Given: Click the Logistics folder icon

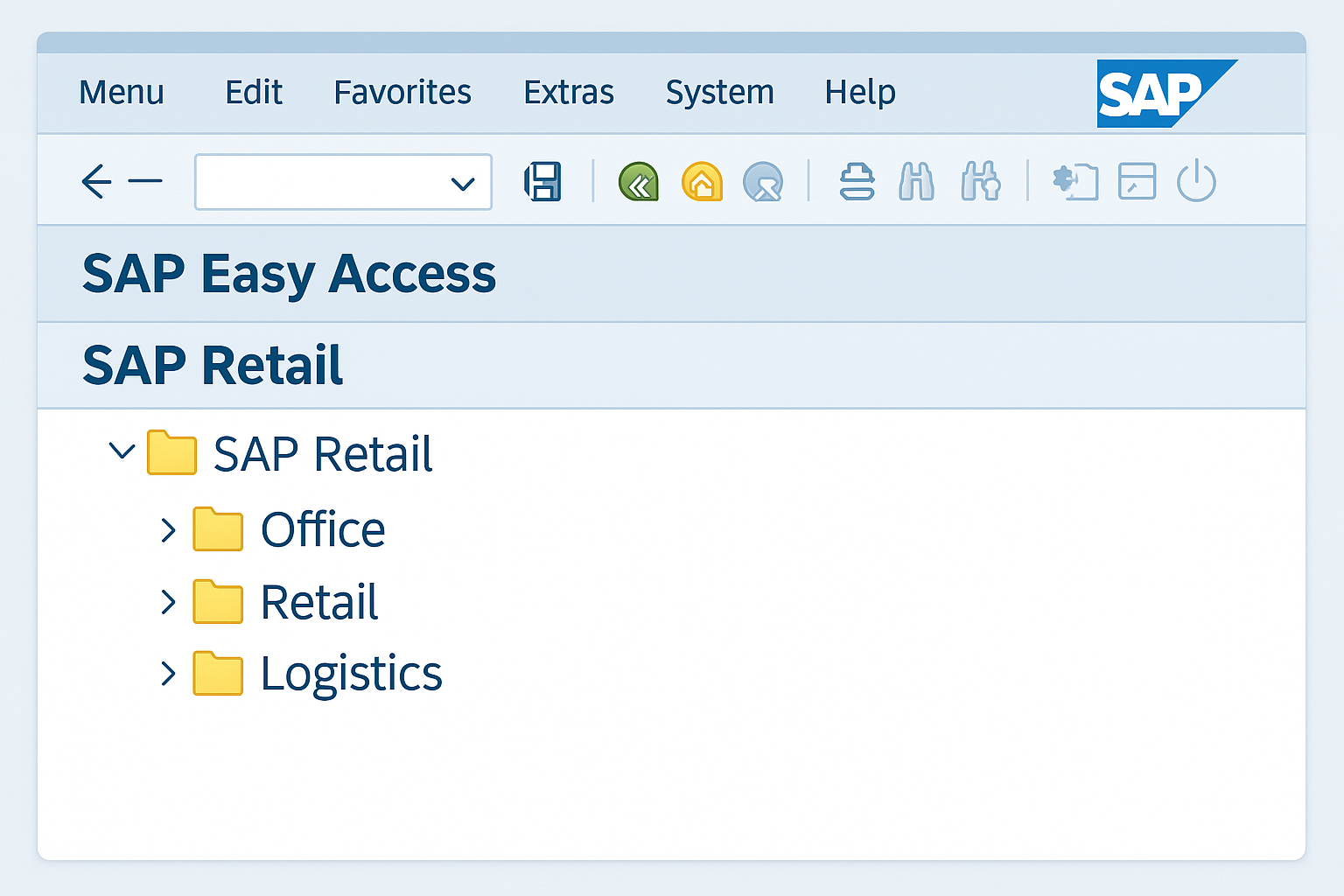Looking at the screenshot, I should pos(218,674).
